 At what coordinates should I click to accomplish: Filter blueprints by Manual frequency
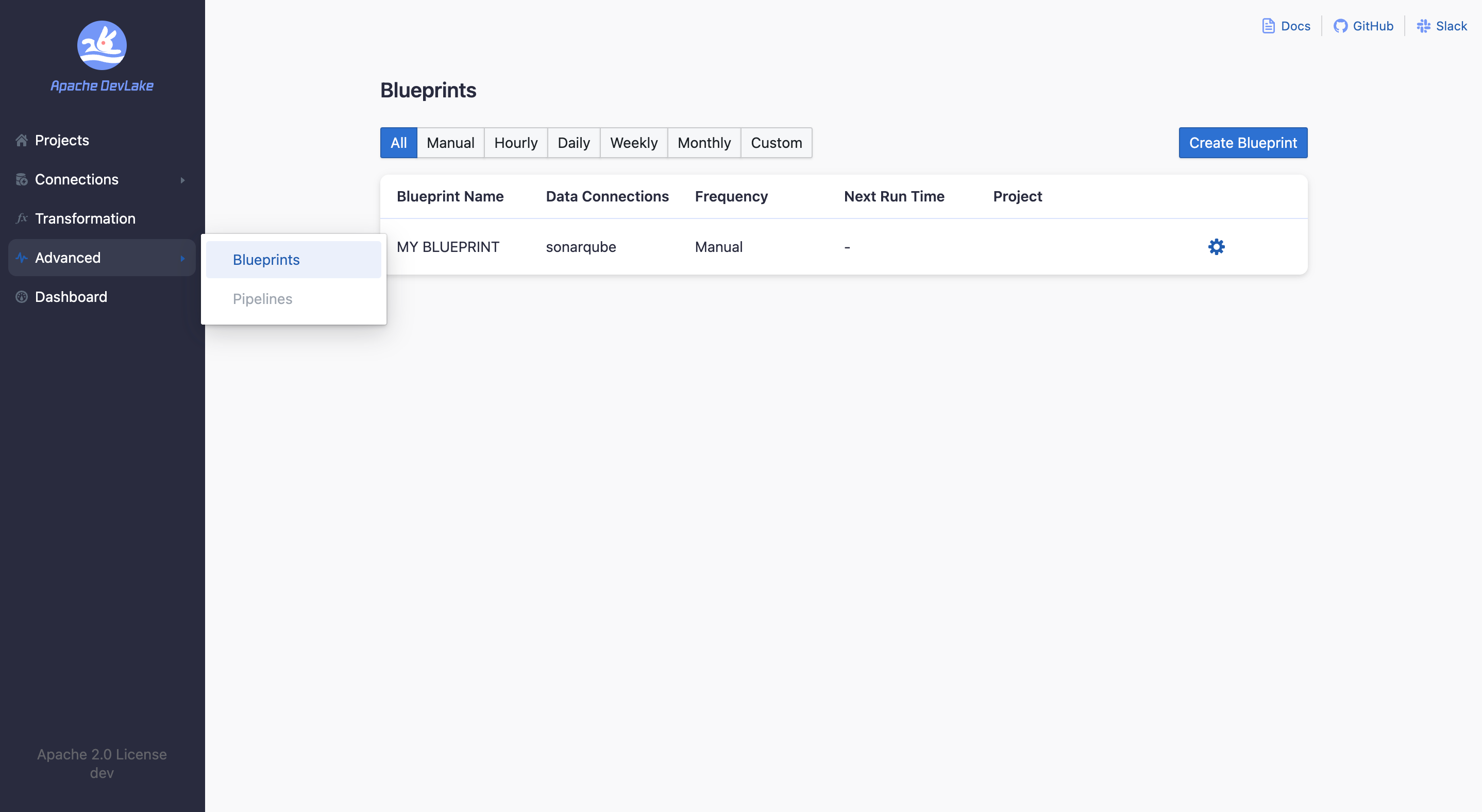tap(450, 143)
